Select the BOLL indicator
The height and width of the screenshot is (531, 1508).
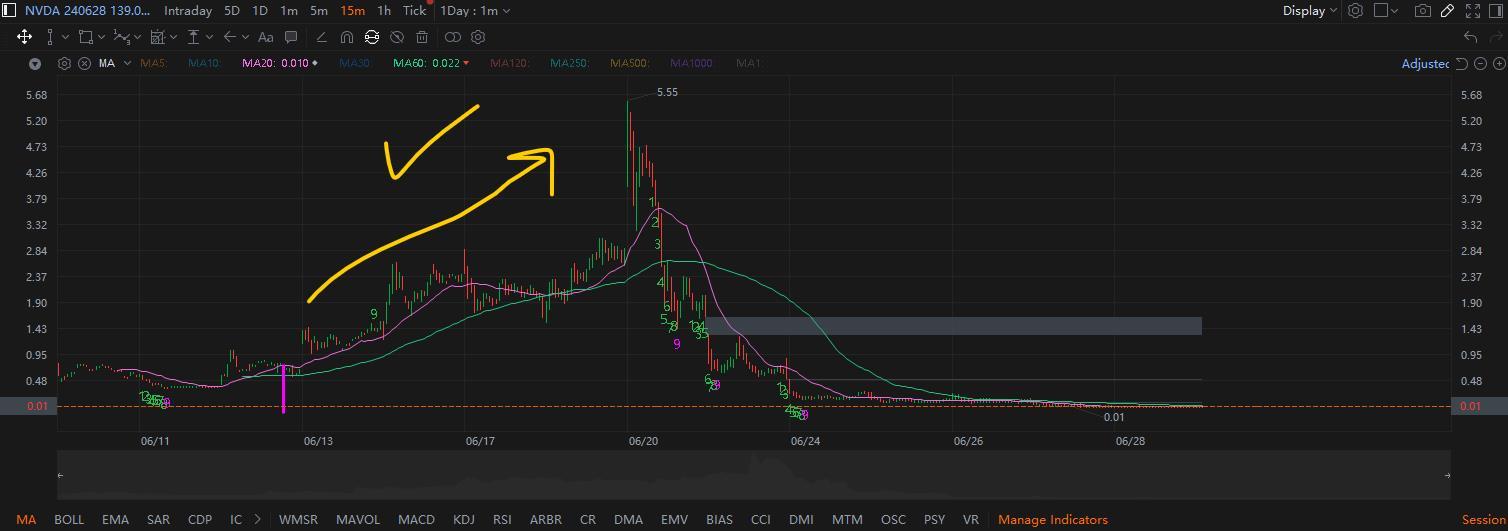click(x=69, y=519)
